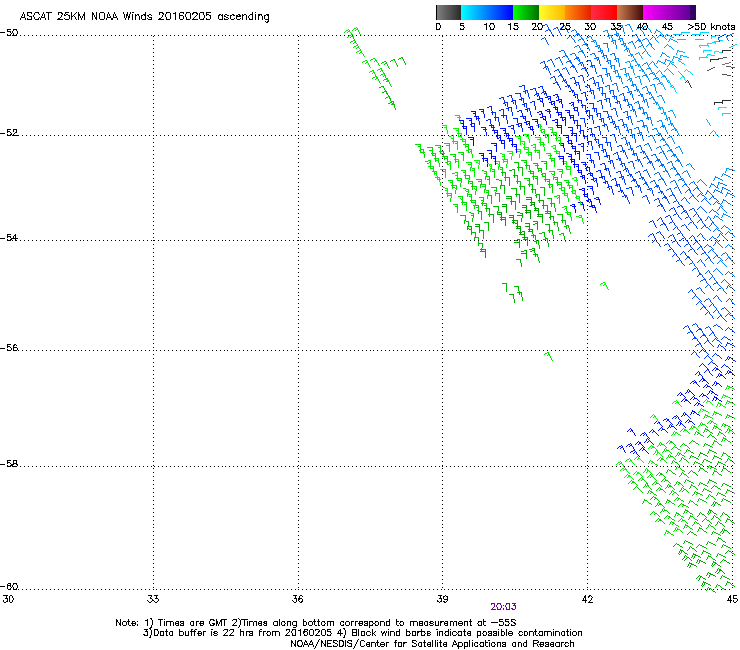740x650 pixels.
Task: Click the '33' longitude axis label
Action: tap(153, 599)
